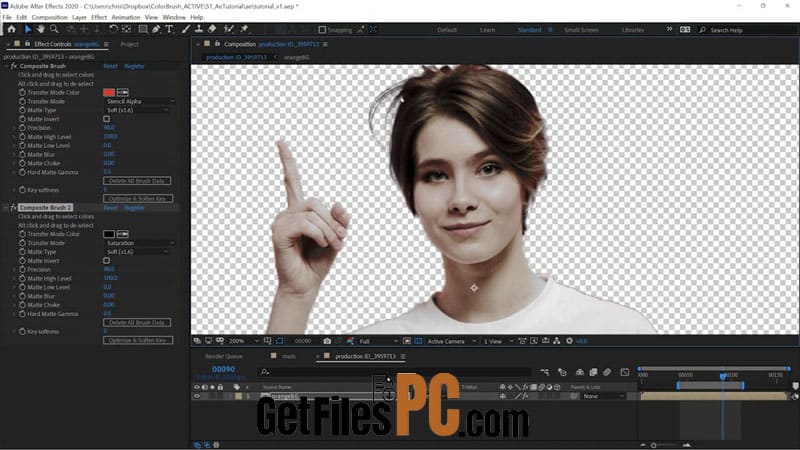The width and height of the screenshot is (800, 450).
Task: Switch to the Project panel tab
Action: 130,44
